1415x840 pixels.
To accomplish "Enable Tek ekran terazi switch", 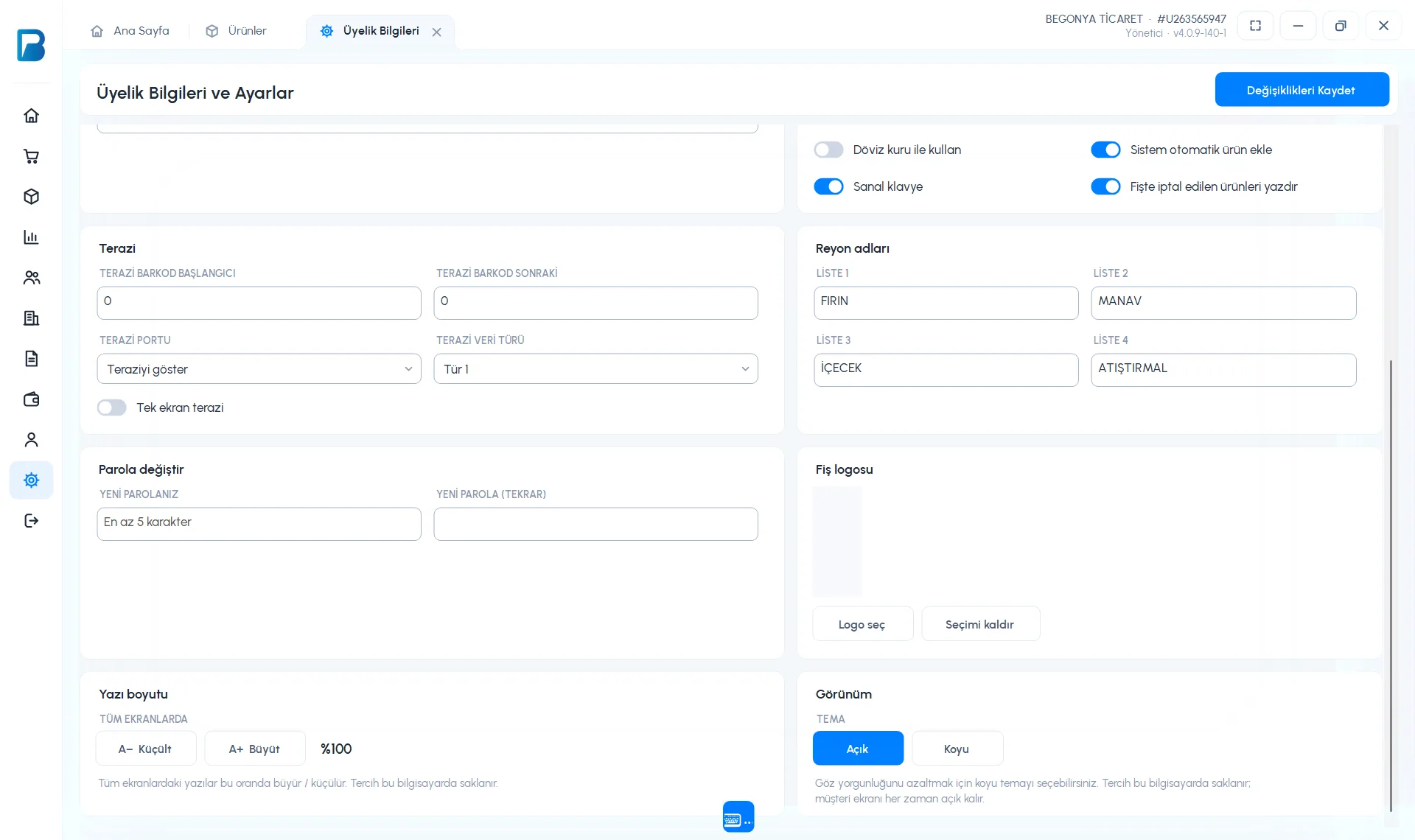I will [x=112, y=407].
